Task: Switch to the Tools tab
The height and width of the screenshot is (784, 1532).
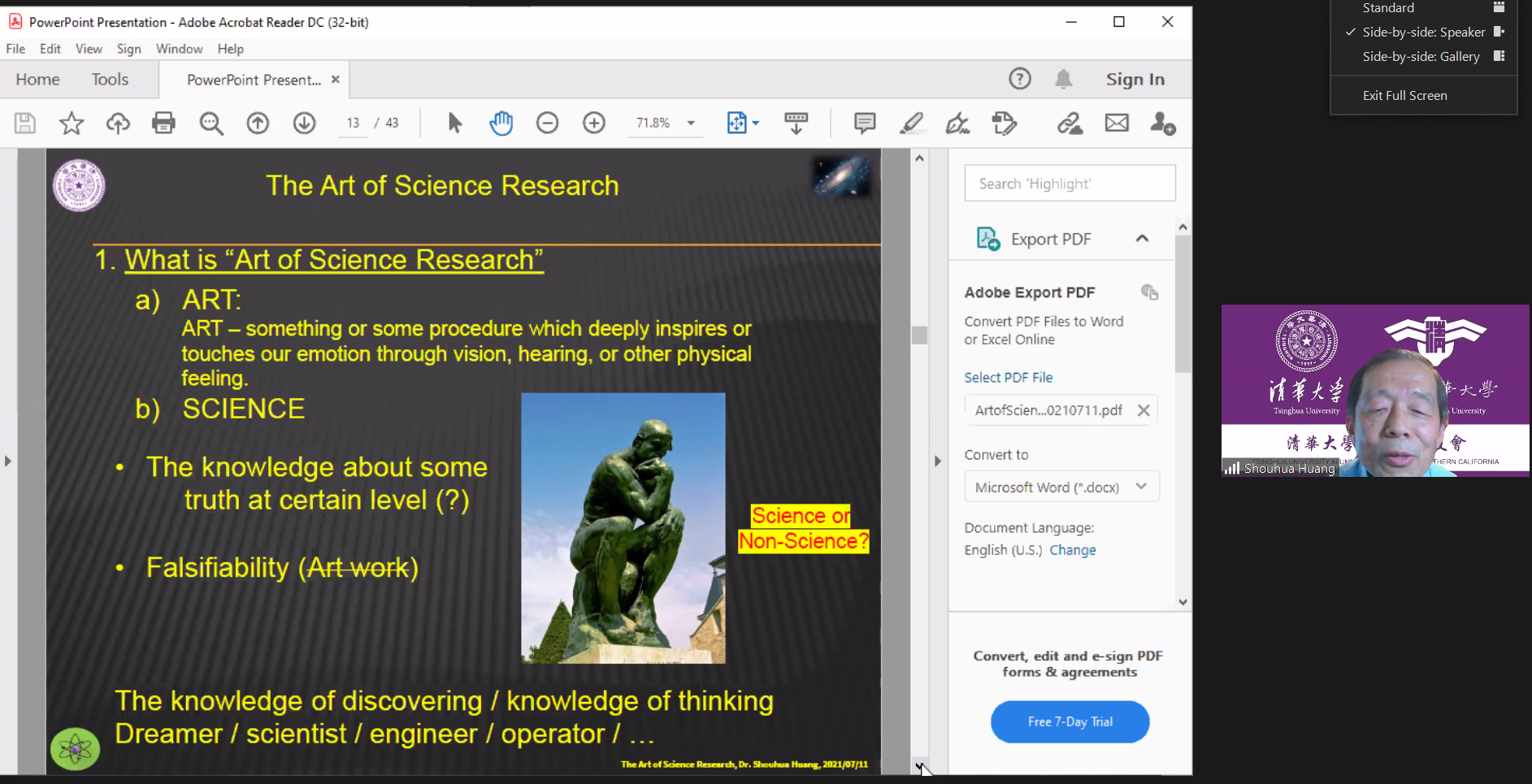Action: [110, 80]
